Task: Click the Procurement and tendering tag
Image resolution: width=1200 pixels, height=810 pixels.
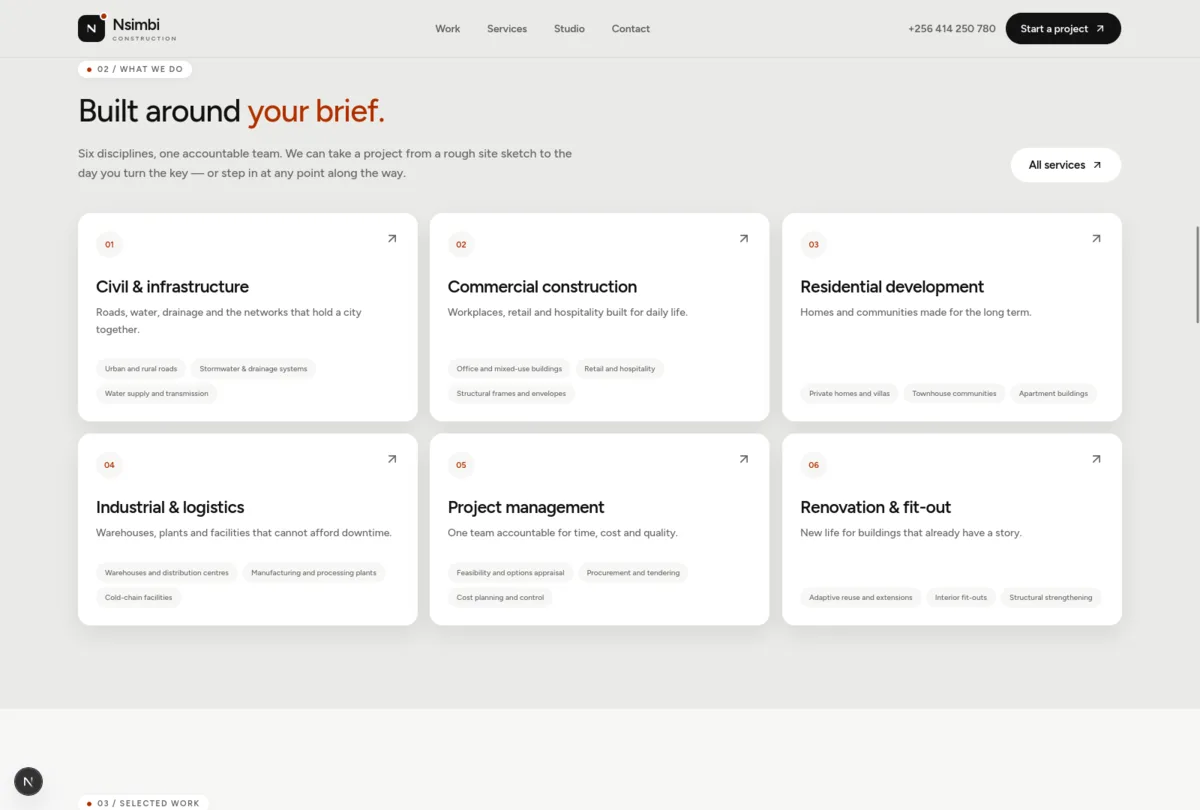Action: [x=633, y=573]
